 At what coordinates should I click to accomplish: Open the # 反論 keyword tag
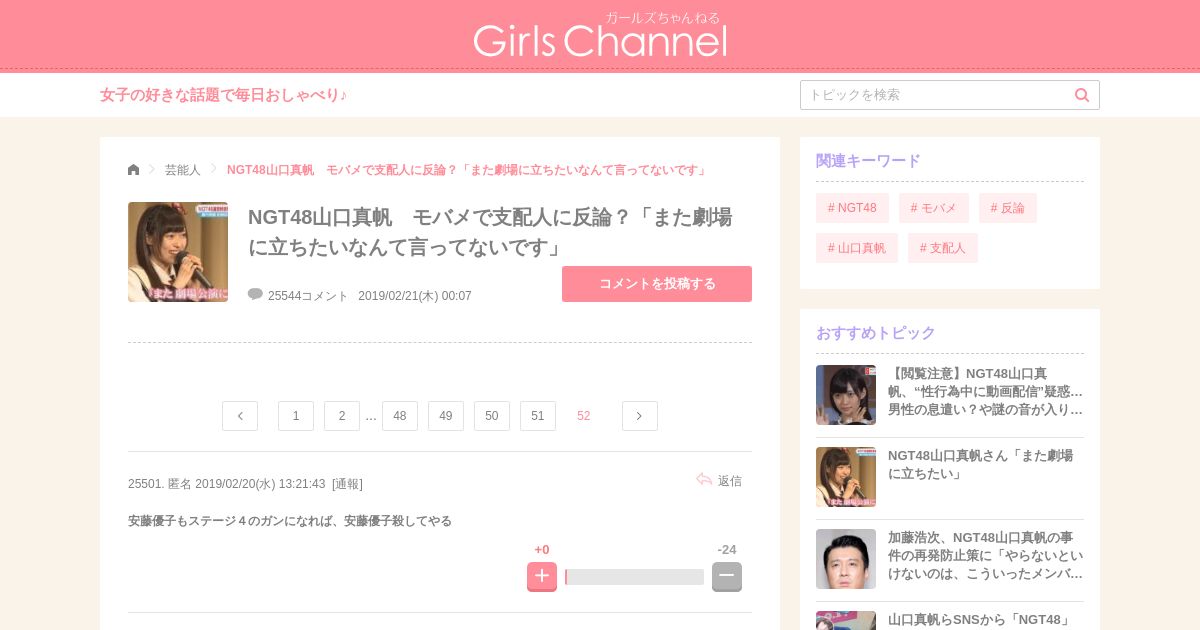click(1008, 208)
